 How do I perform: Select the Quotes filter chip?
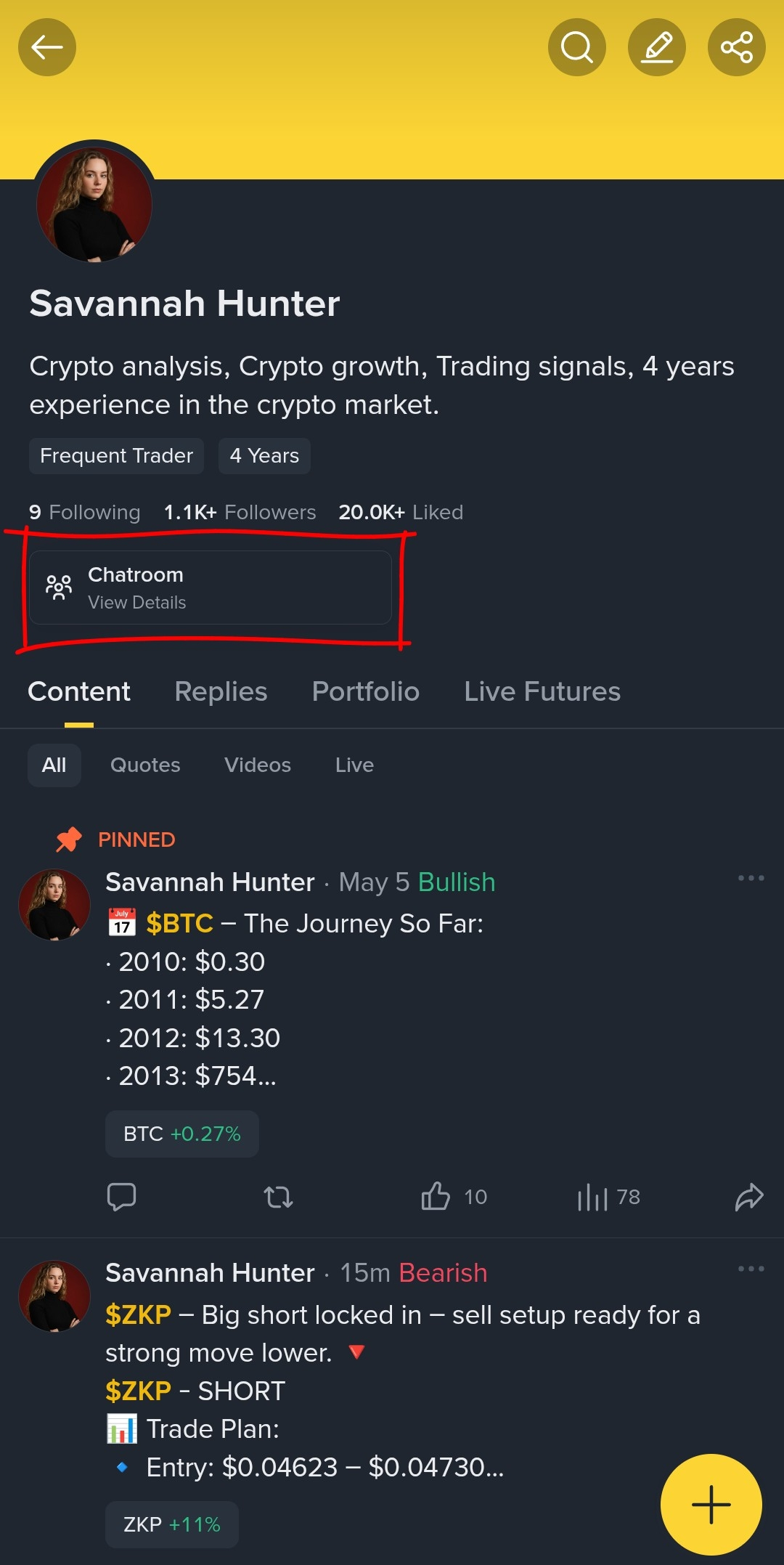(145, 765)
